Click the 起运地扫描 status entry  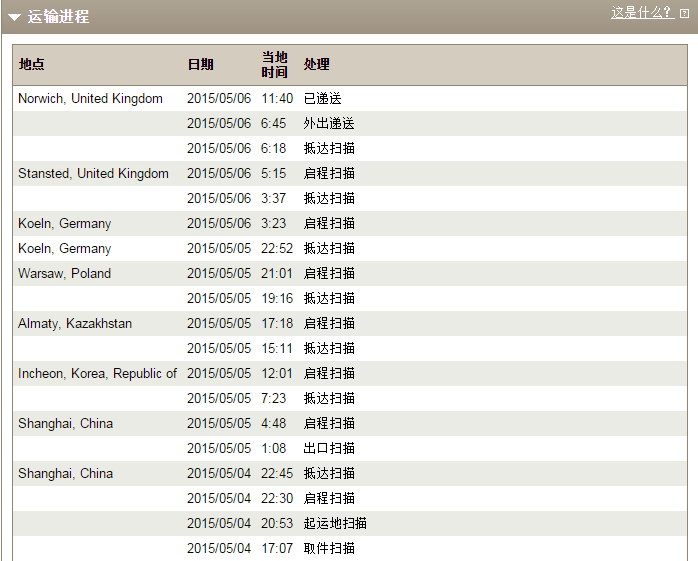(335, 524)
